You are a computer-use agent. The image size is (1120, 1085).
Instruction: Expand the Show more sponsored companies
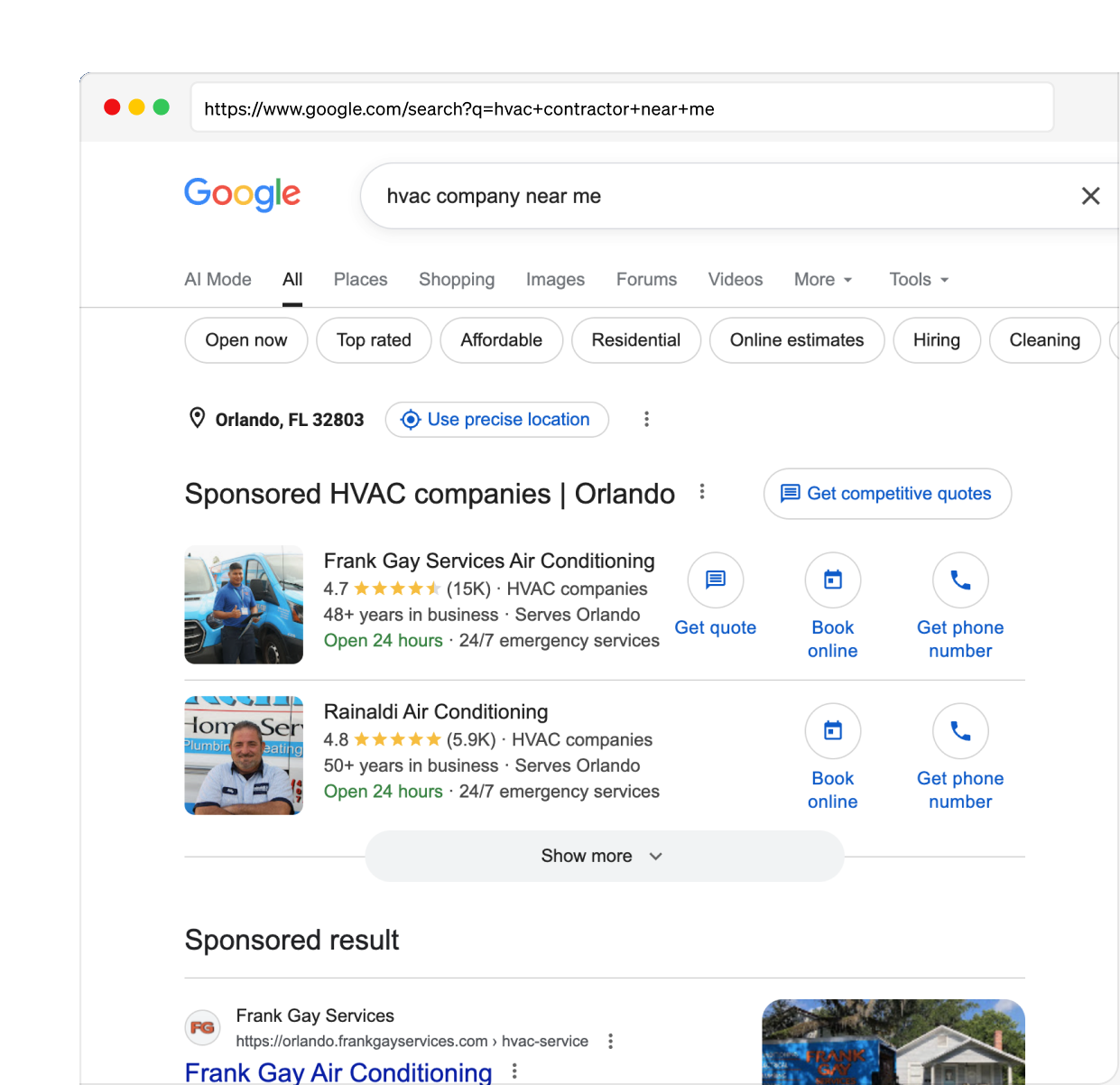tap(605, 856)
